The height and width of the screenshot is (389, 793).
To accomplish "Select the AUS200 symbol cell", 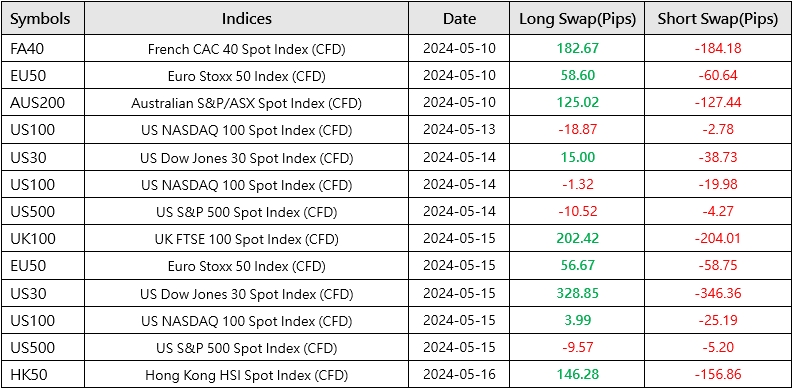I will click(x=43, y=103).
